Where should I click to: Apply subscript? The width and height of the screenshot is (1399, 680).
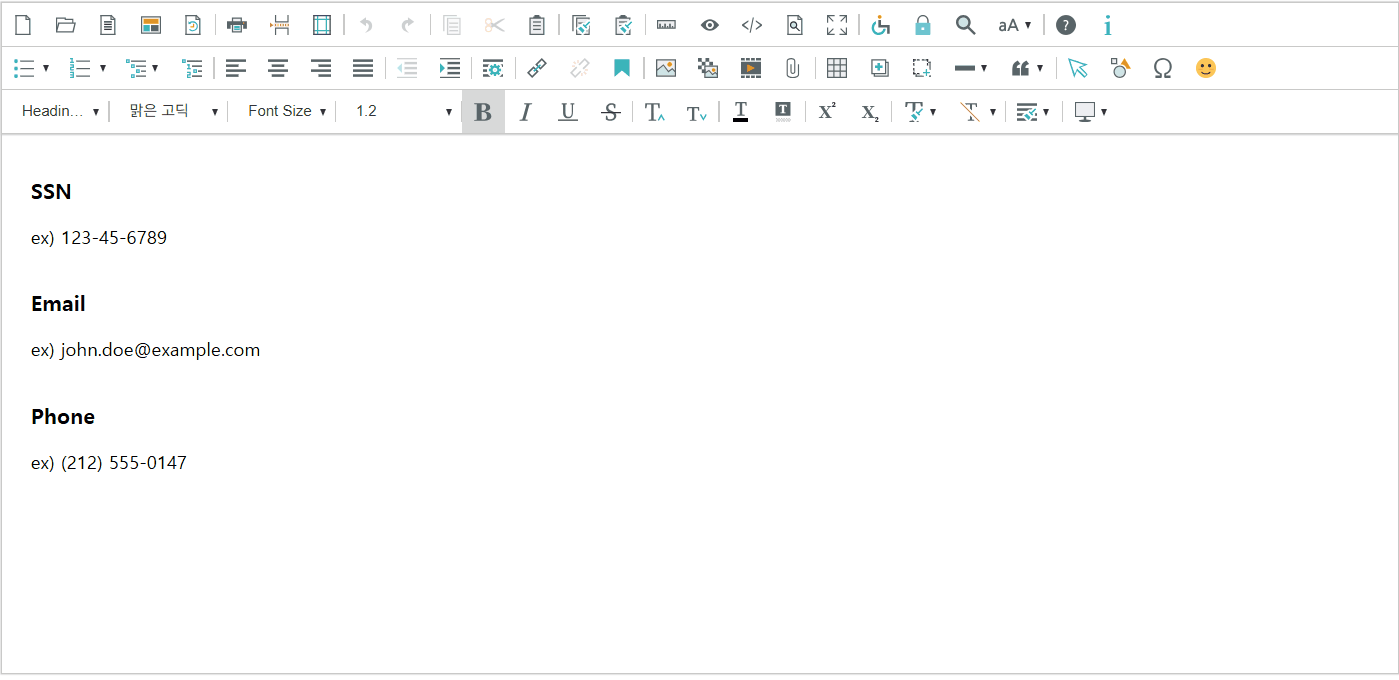[x=870, y=111]
